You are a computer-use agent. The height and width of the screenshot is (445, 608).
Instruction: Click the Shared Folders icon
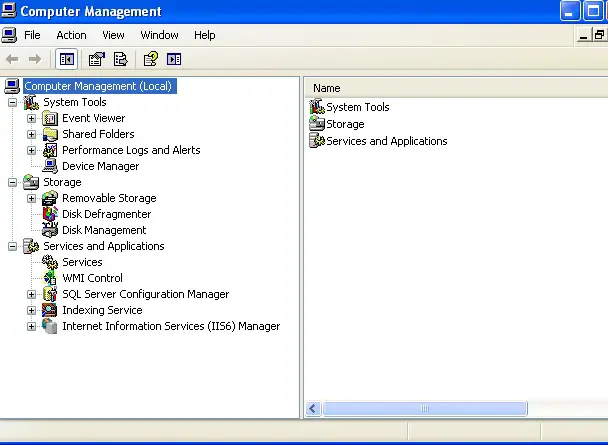pyautogui.click(x=50, y=134)
